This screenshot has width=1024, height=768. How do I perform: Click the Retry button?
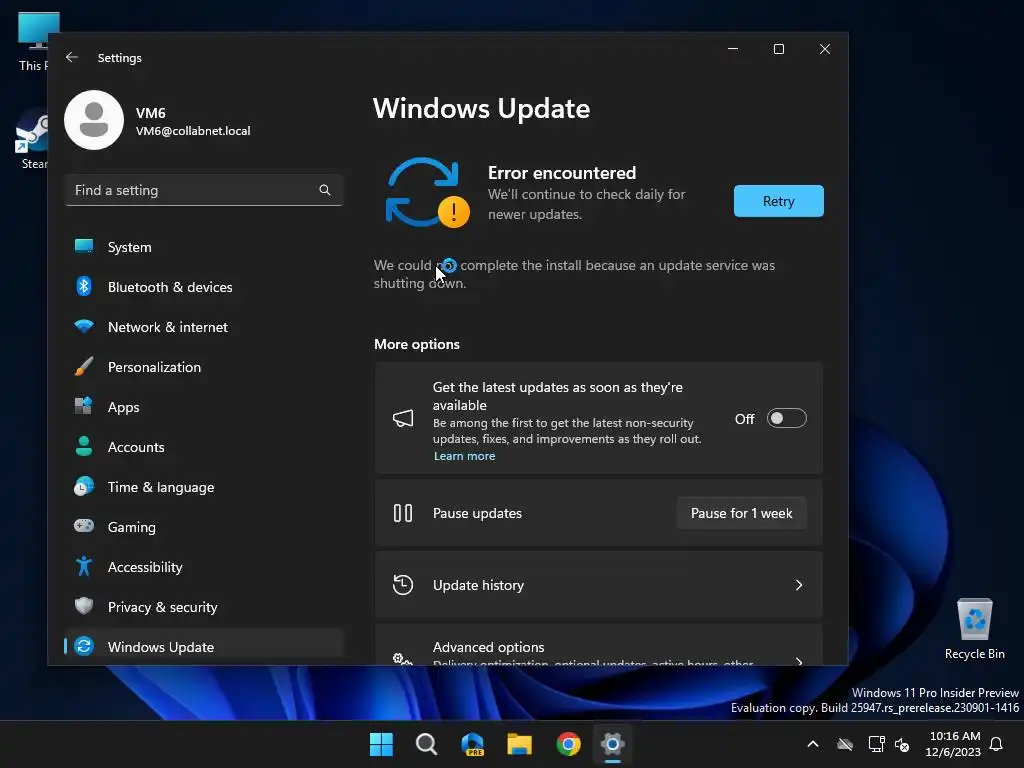[778, 200]
